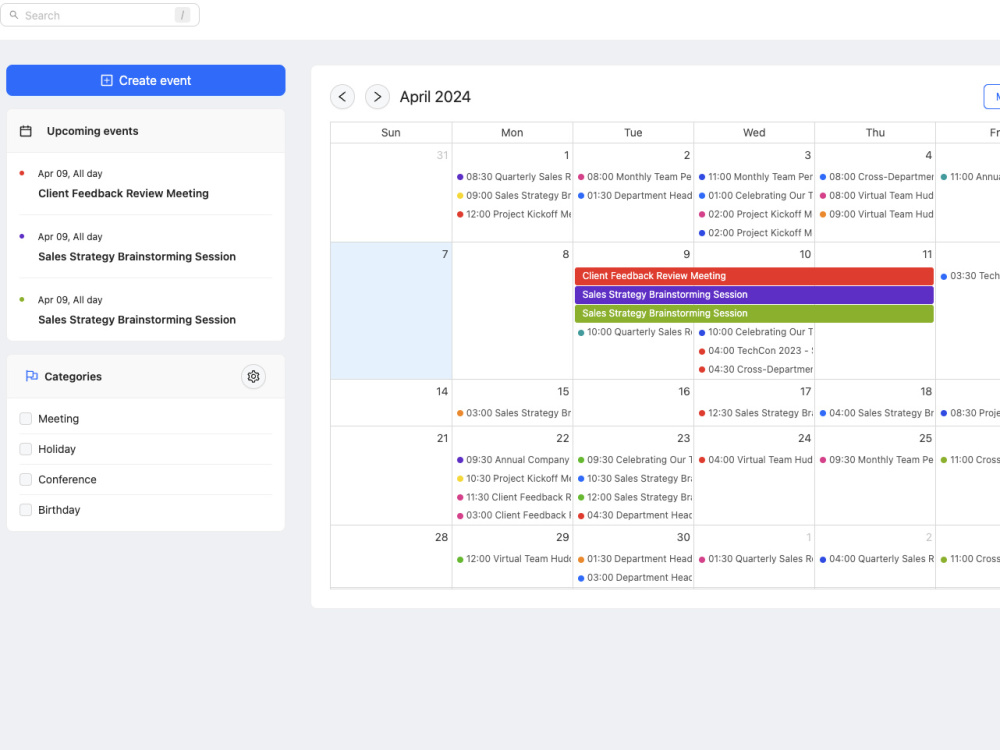Open 09:30 Annual Company event on April 22
Image resolution: width=1000 pixels, height=750 pixels.
[513, 460]
